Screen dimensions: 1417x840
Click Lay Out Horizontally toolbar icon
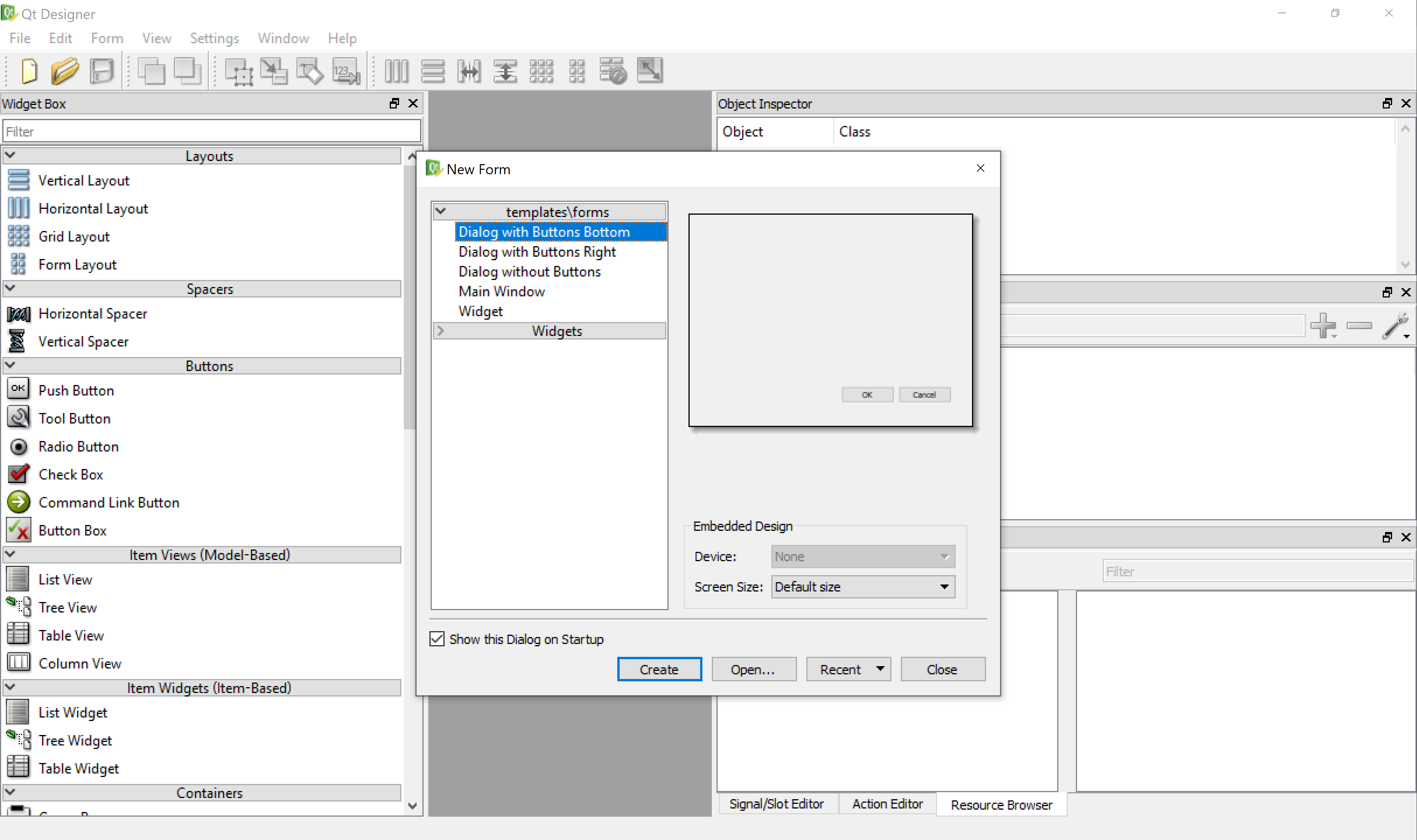pyautogui.click(x=396, y=71)
